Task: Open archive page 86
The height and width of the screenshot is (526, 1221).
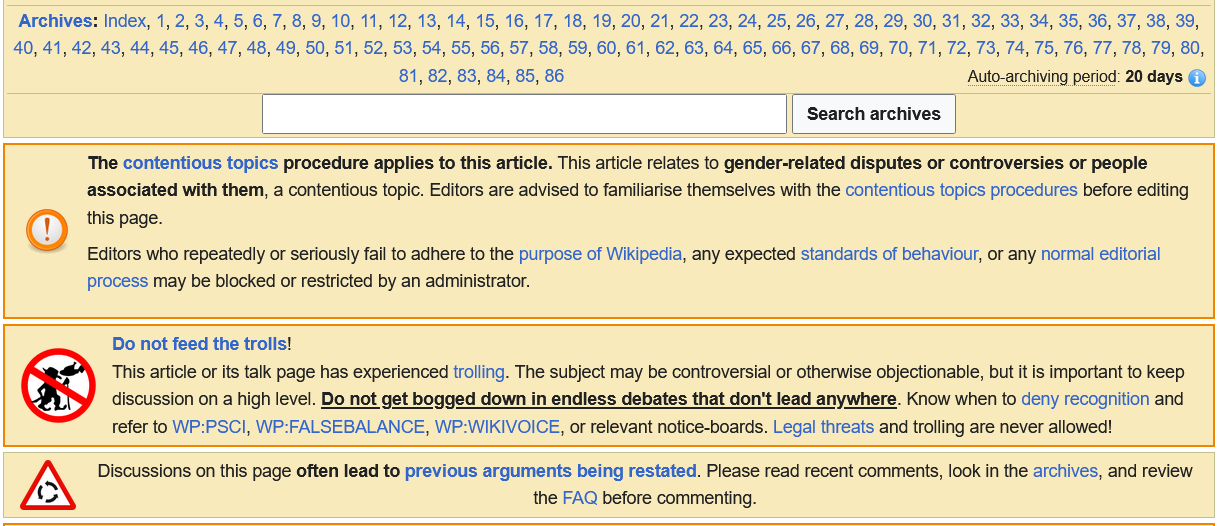Action: coord(554,76)
